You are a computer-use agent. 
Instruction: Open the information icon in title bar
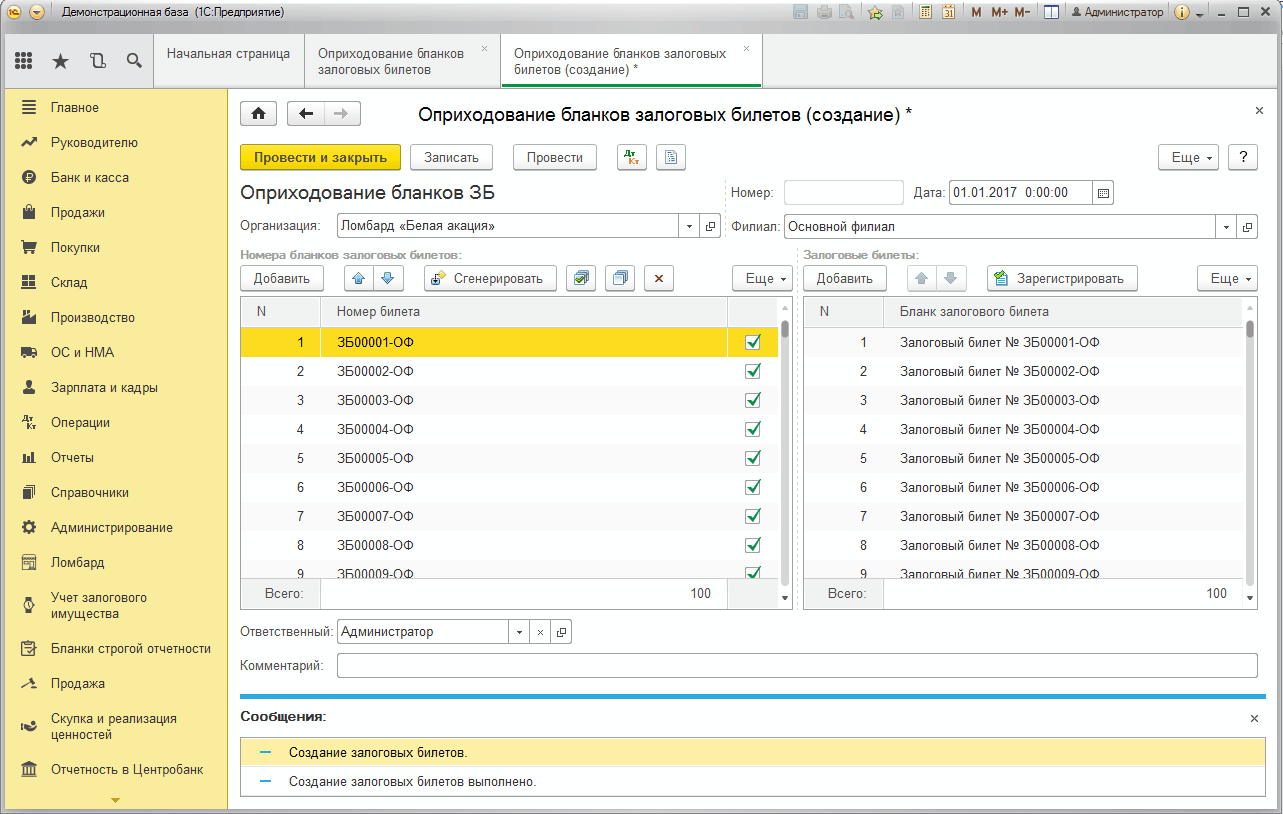coord(1183,12)
